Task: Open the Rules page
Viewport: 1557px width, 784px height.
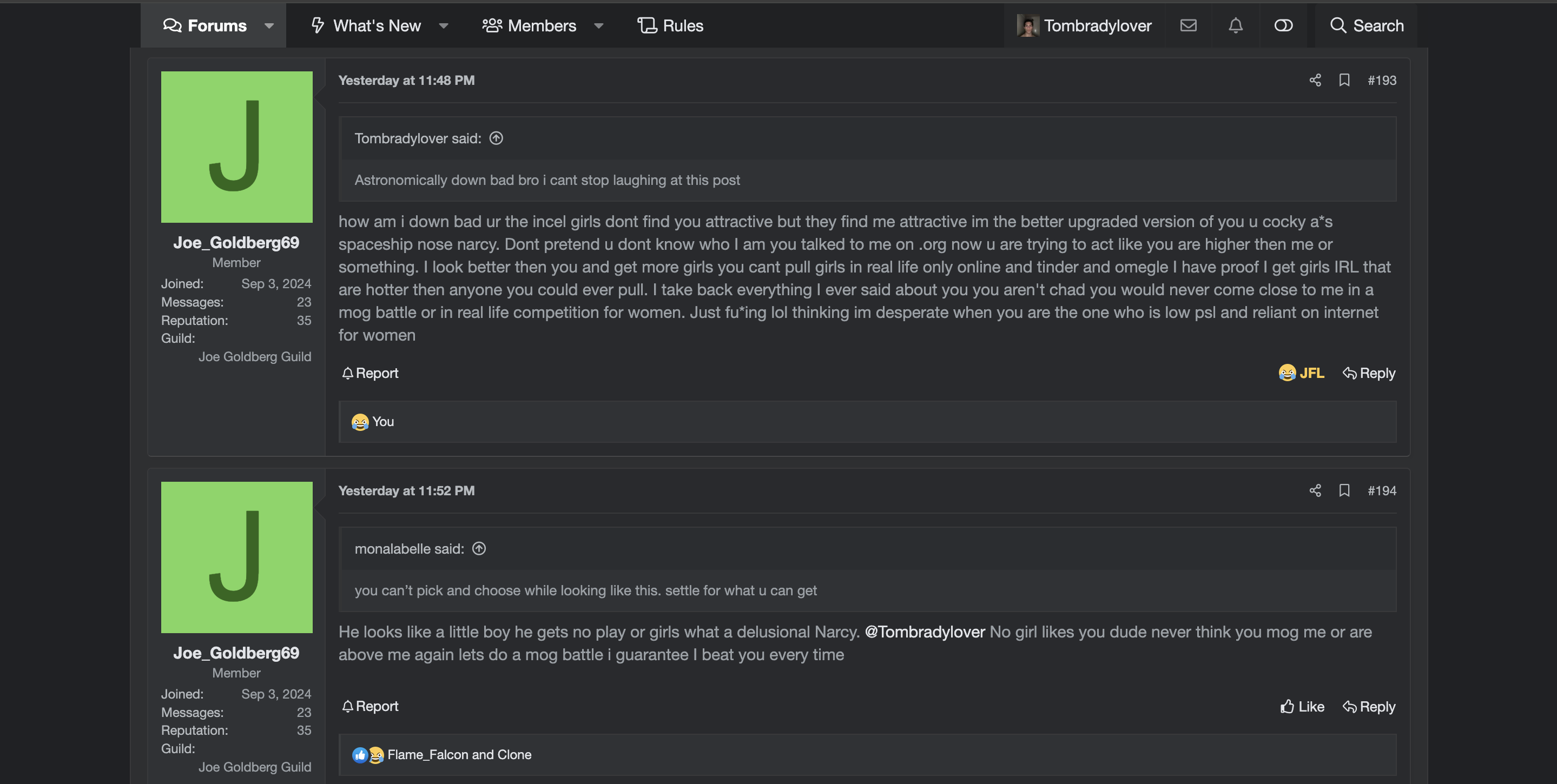Action: click(x=670, y=25)
